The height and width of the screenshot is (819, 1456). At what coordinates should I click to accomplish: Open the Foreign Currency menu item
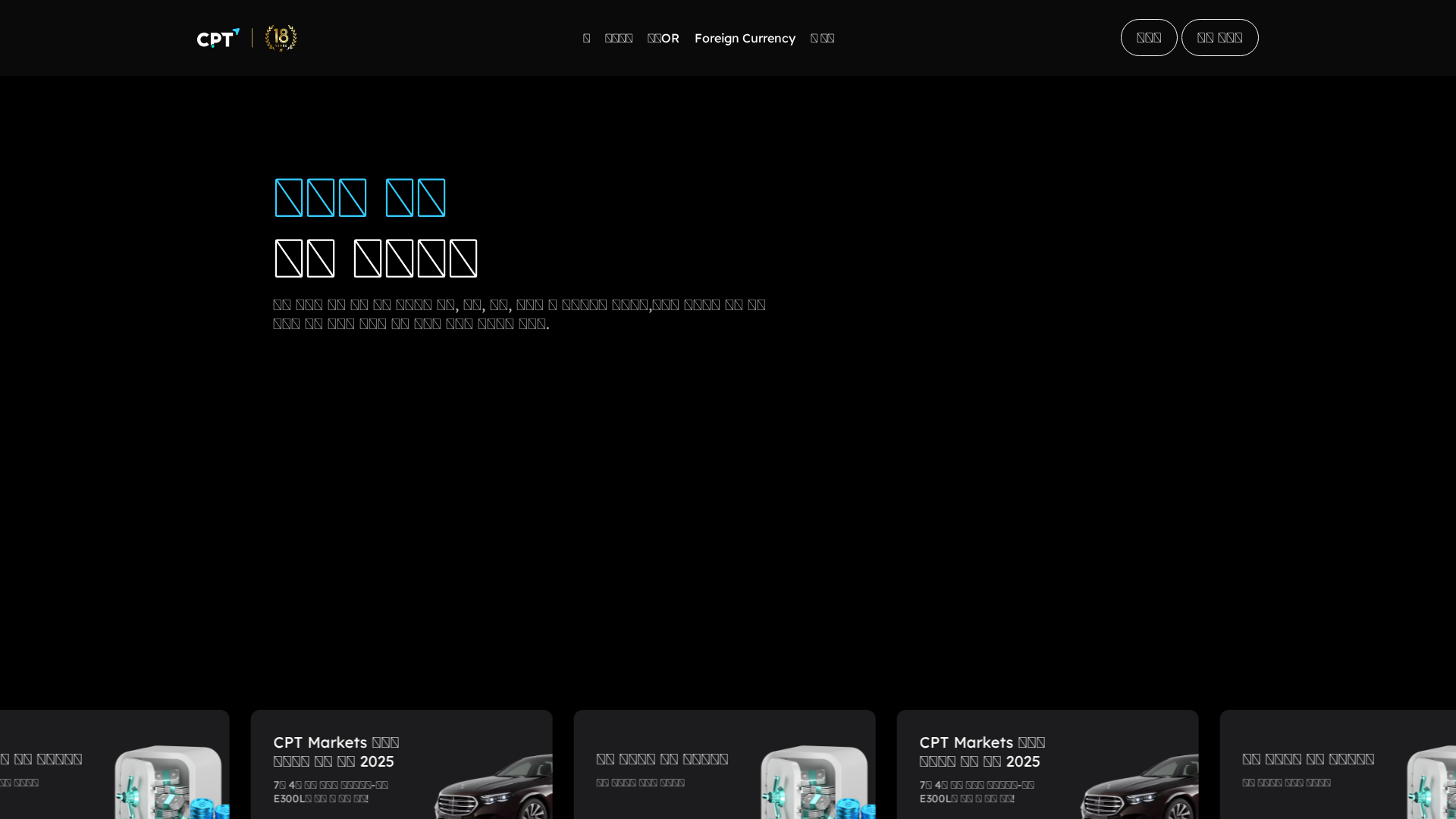point(744,38)
